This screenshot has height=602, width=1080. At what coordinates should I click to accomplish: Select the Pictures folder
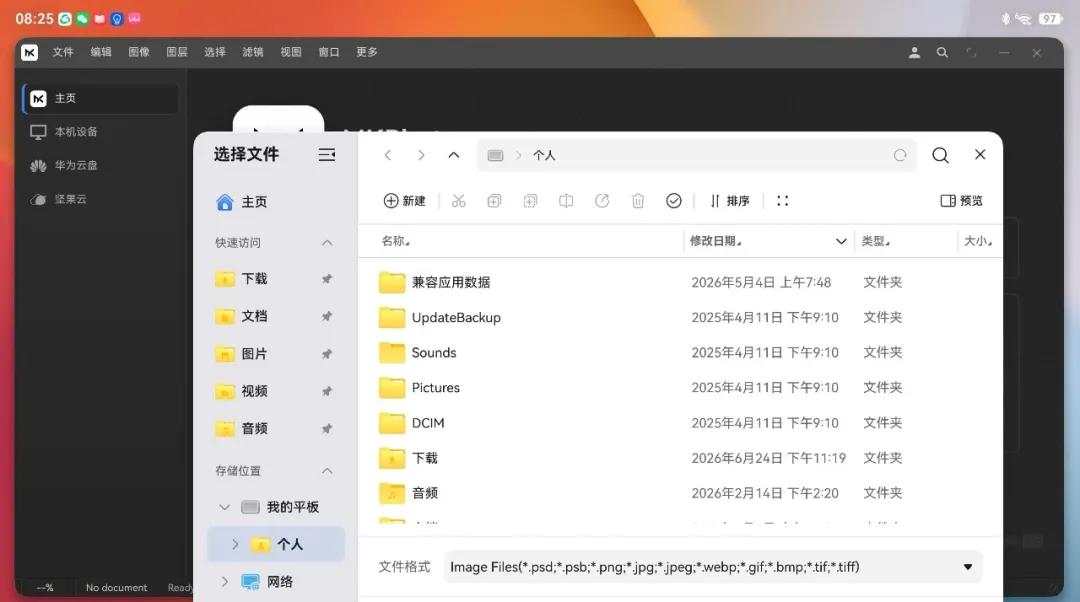pos(681,388)
